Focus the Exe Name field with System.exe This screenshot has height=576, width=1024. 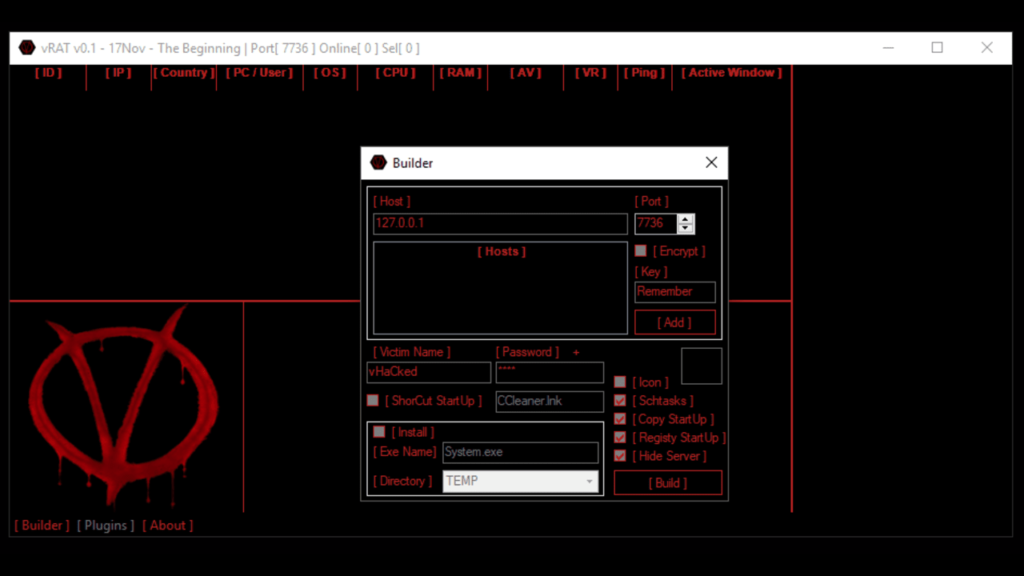[x=520, y=452]
